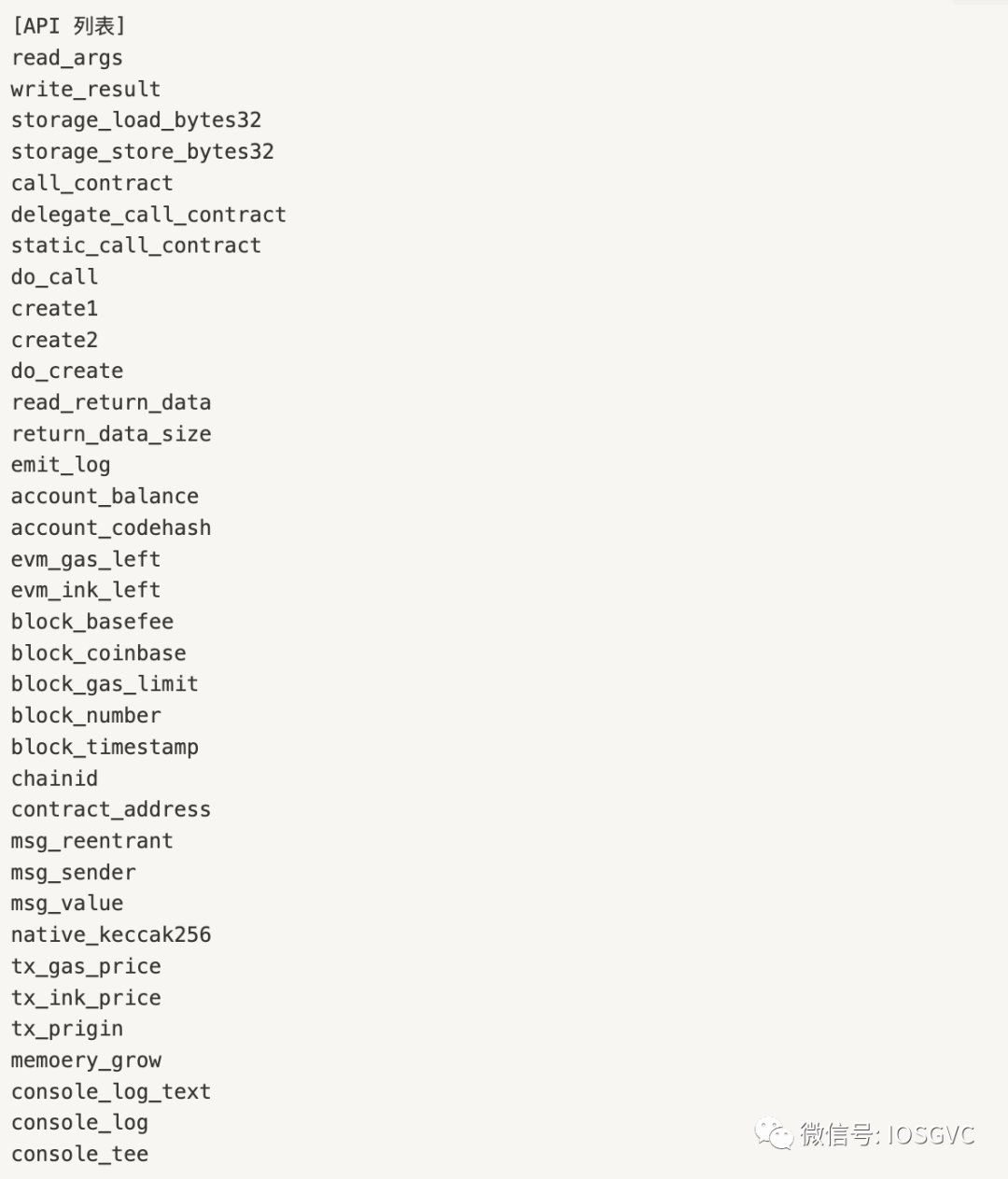The image size is (1008, 1179).
Task: Select the emit_log line
Action: (61, 465)
